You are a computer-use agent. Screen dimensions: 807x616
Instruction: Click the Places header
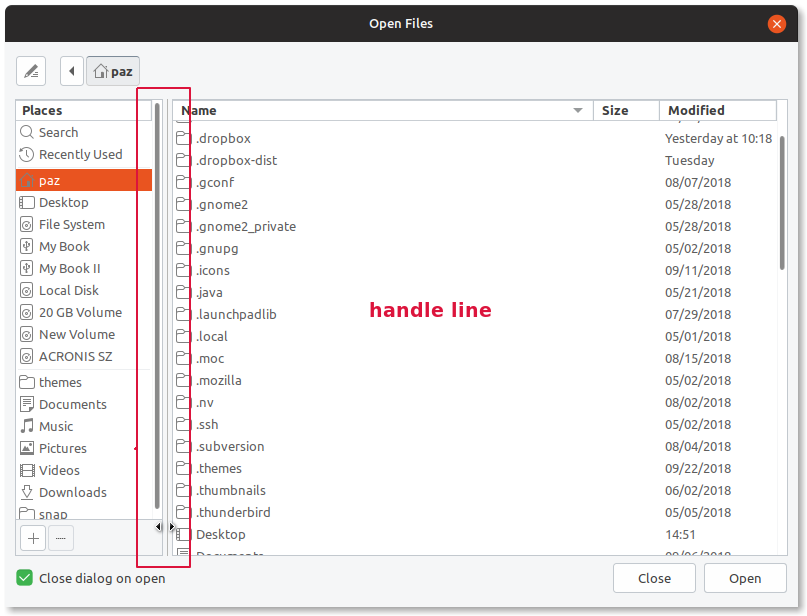[x=84, y=110]
